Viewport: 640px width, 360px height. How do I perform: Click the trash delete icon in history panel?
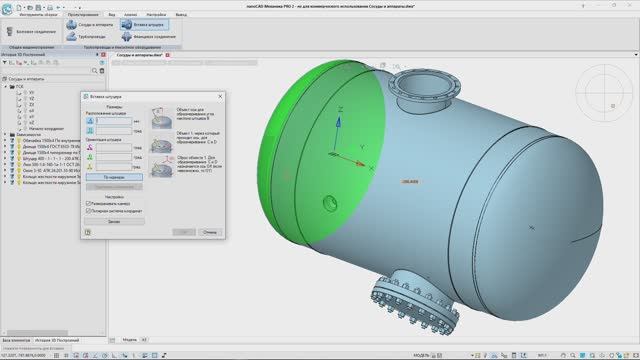tap(102, 71)
